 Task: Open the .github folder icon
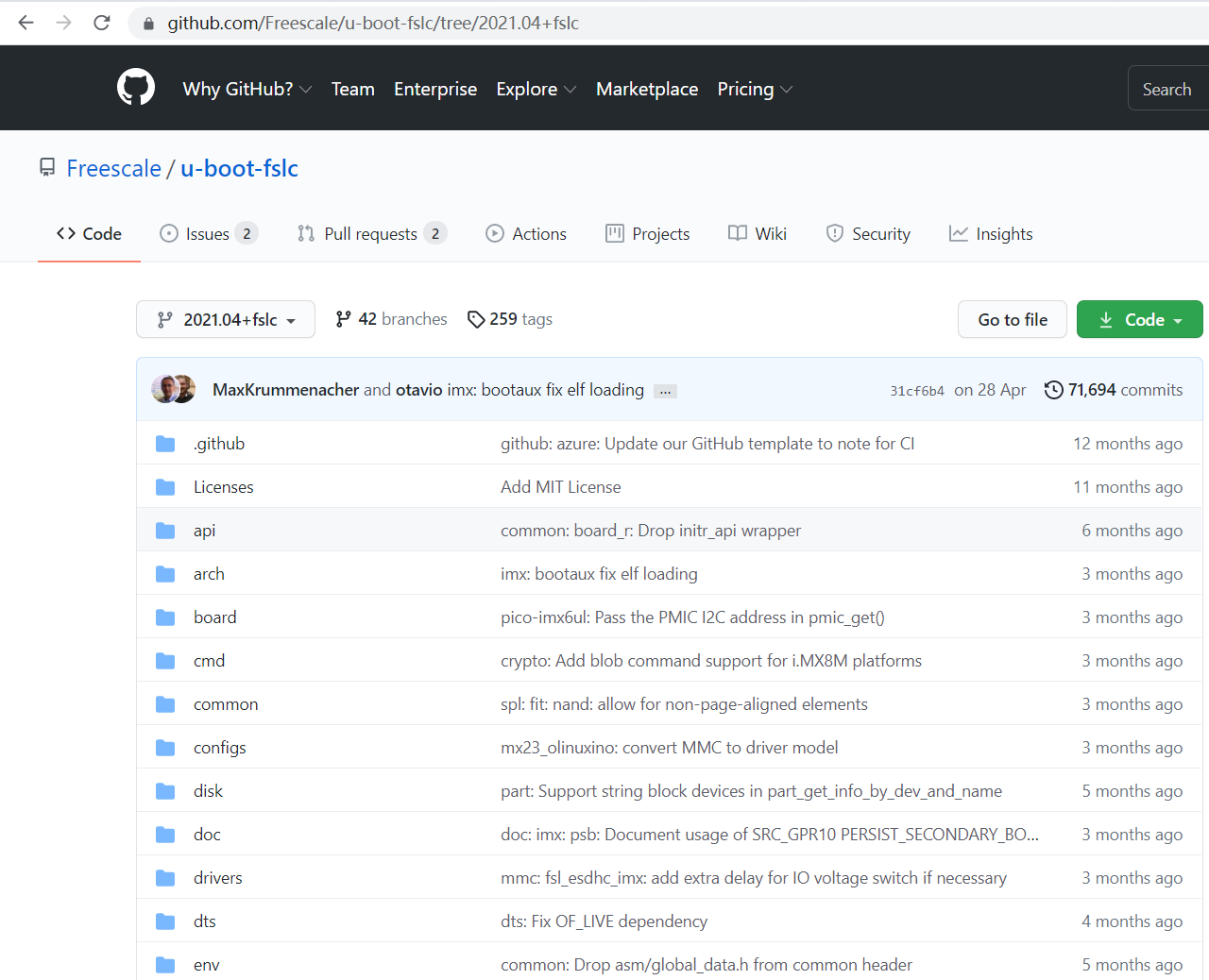click(165, 444)
